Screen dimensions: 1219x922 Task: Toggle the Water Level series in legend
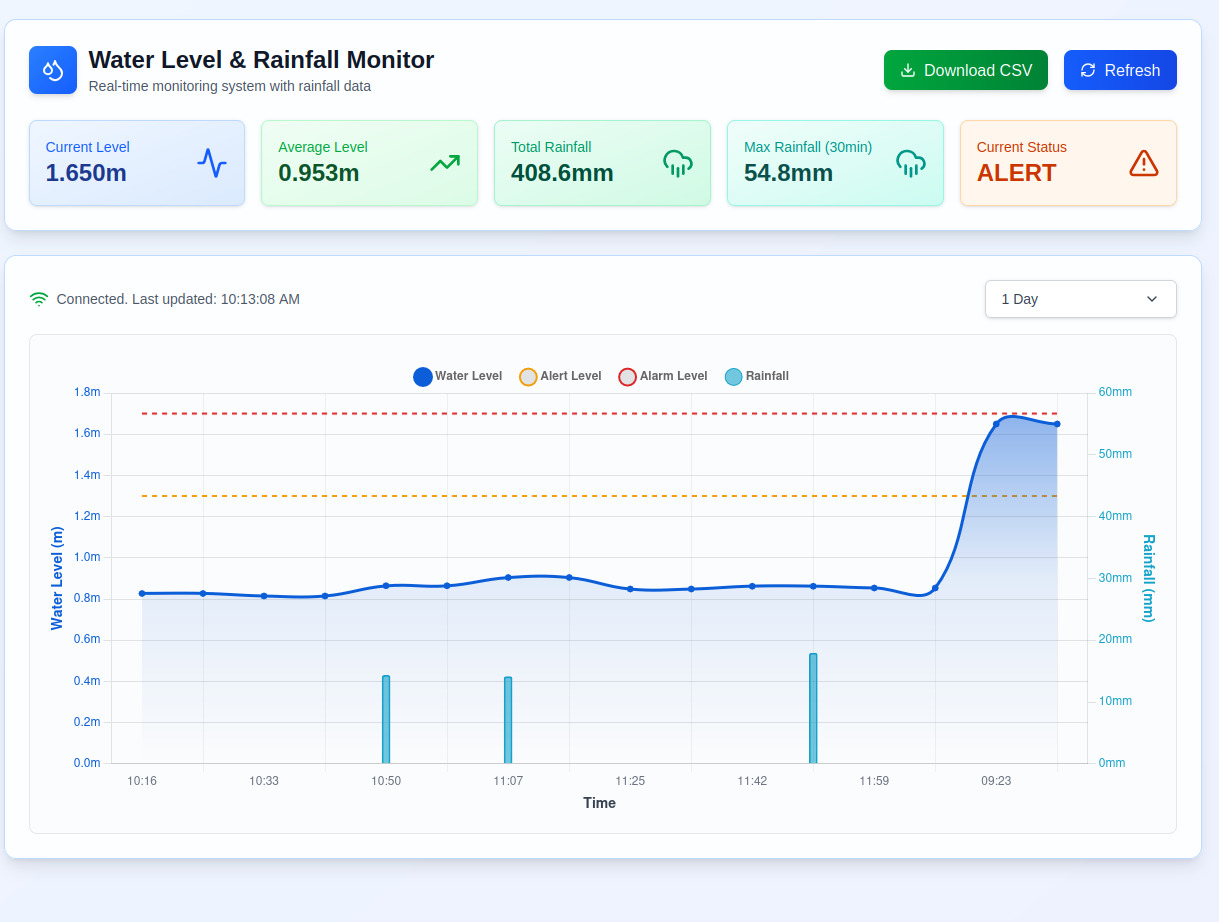click(x=423, y=377)
